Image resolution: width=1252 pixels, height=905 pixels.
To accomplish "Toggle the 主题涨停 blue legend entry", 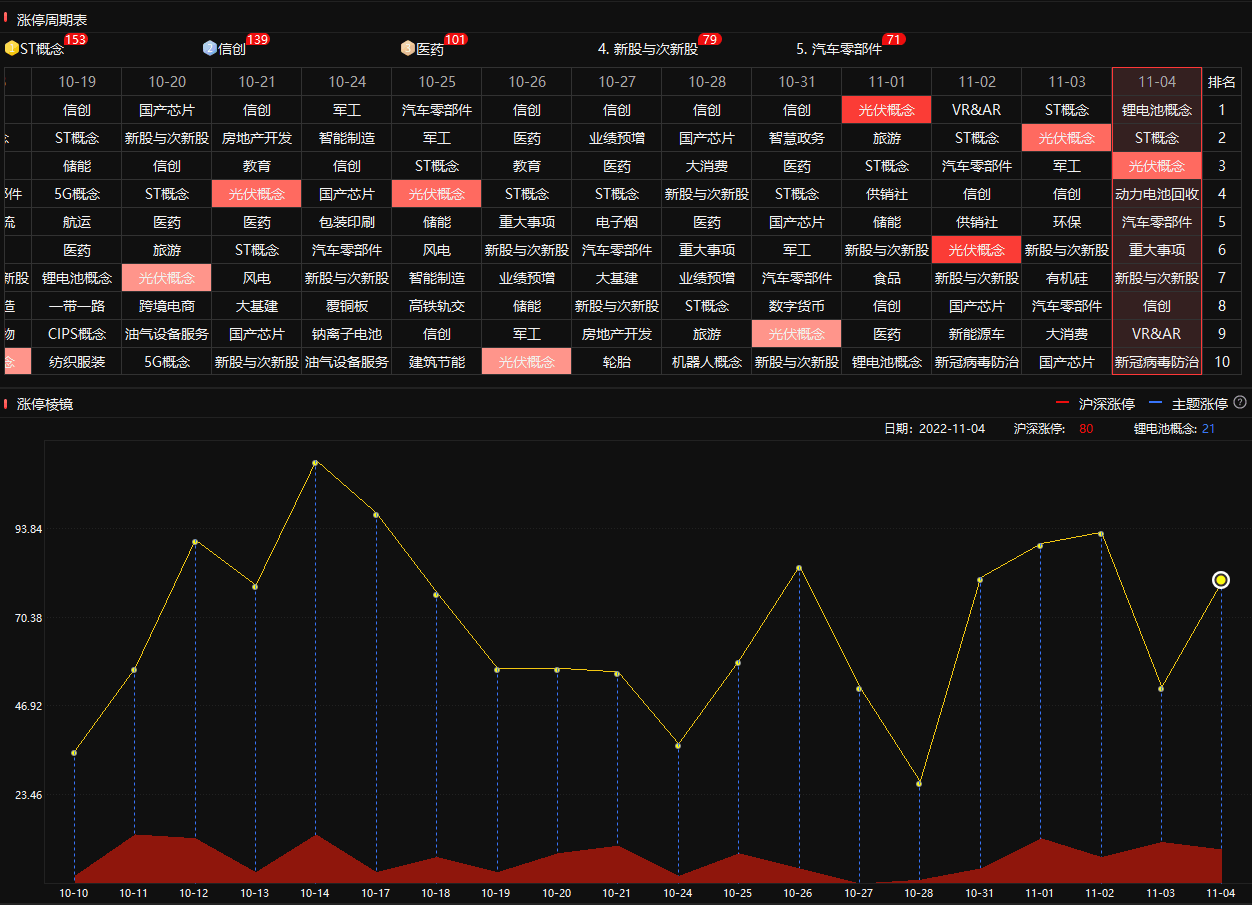I will (1189, 404).
